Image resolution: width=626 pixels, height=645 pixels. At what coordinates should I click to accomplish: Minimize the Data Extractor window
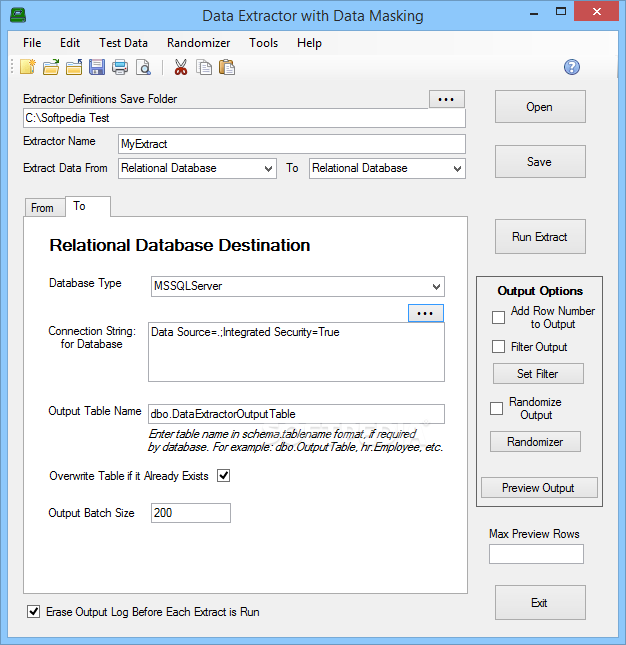(x=534, y=12)
